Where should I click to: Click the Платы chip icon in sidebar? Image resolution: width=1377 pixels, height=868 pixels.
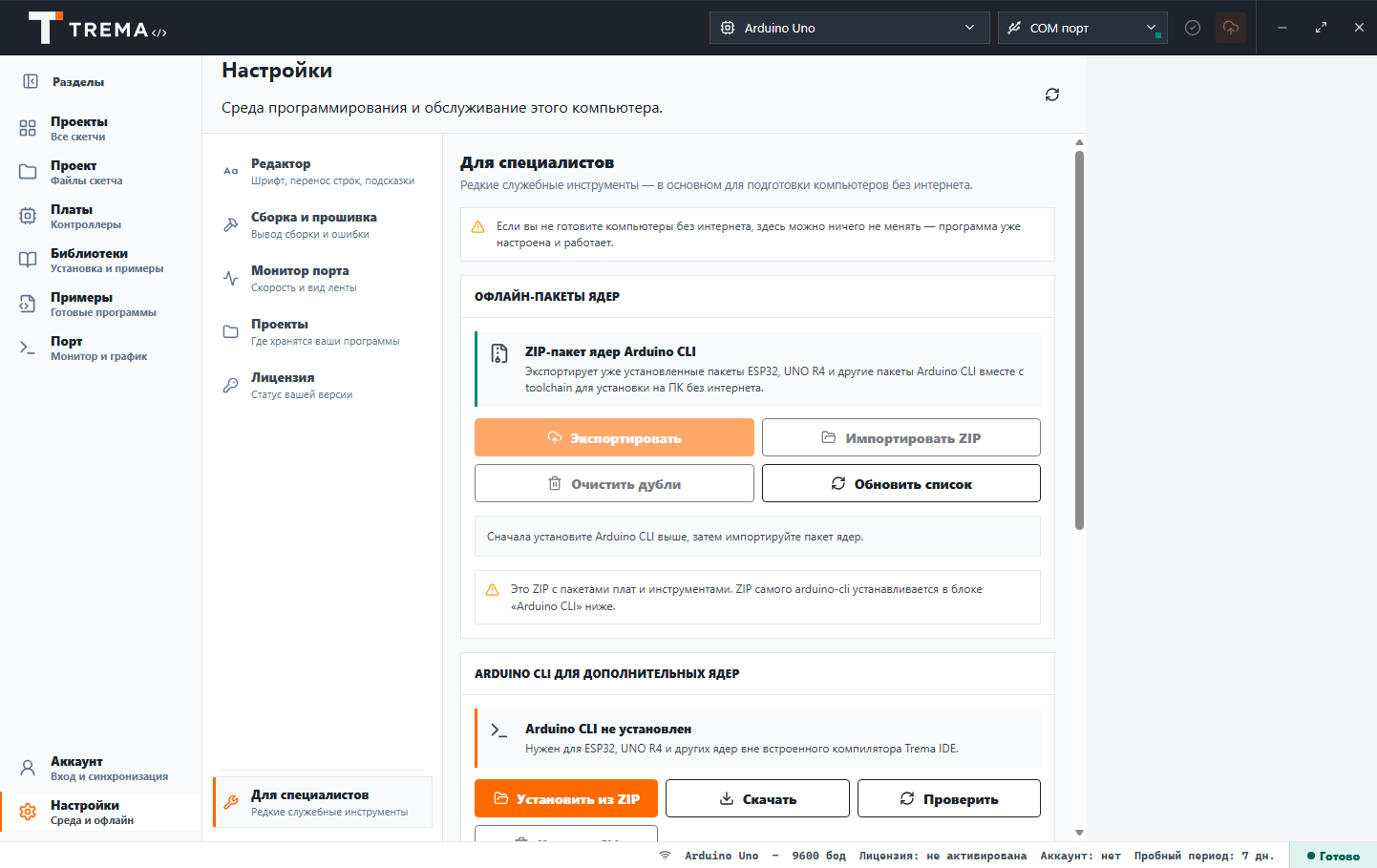point(28,216)
